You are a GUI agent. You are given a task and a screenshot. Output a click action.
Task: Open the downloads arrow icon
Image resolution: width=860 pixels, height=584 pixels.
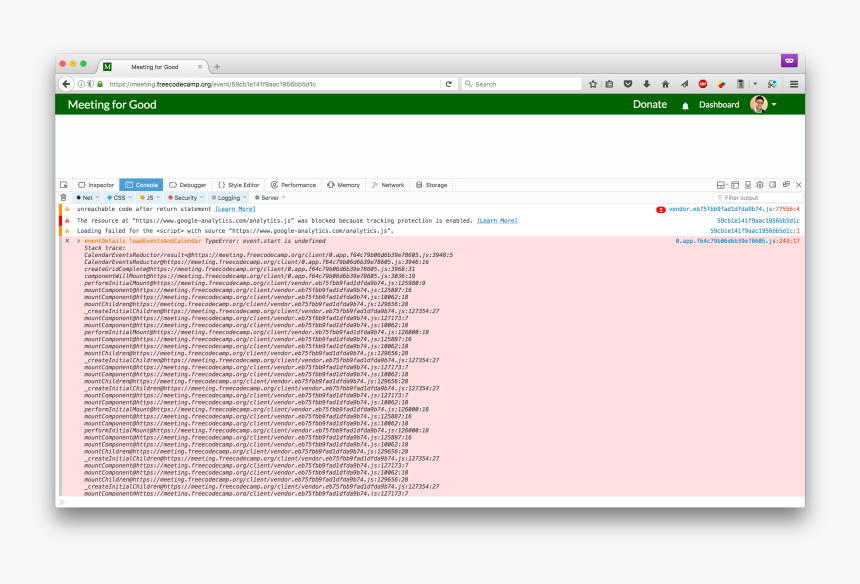[x=647, y=84]
